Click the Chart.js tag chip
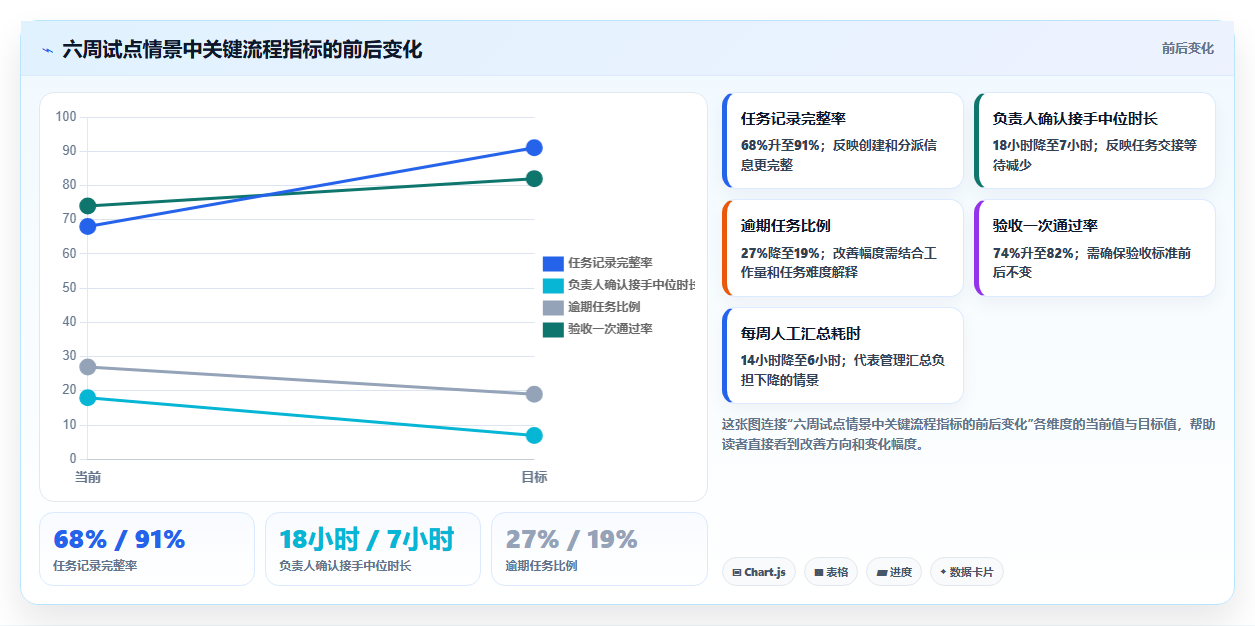This screenshot has width=1255, height=626. coord(759,572)
